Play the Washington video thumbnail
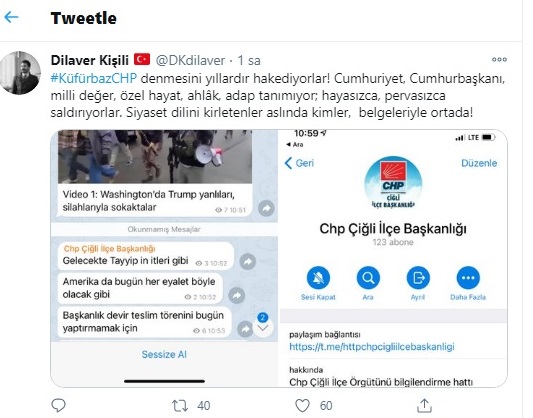Screen dimensions: 533x418 tap(155, 157)
